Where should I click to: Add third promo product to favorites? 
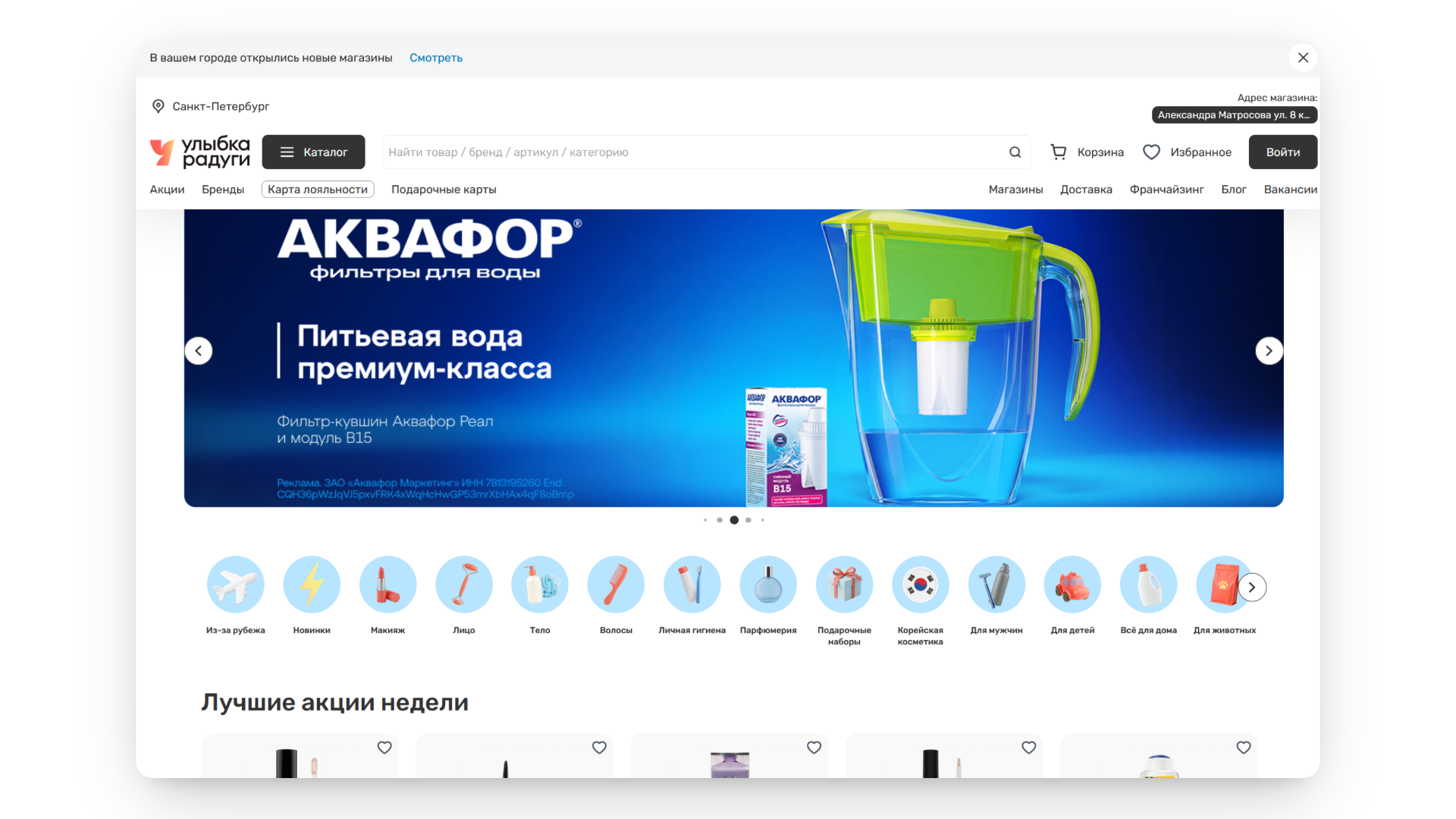click(814, 748)
